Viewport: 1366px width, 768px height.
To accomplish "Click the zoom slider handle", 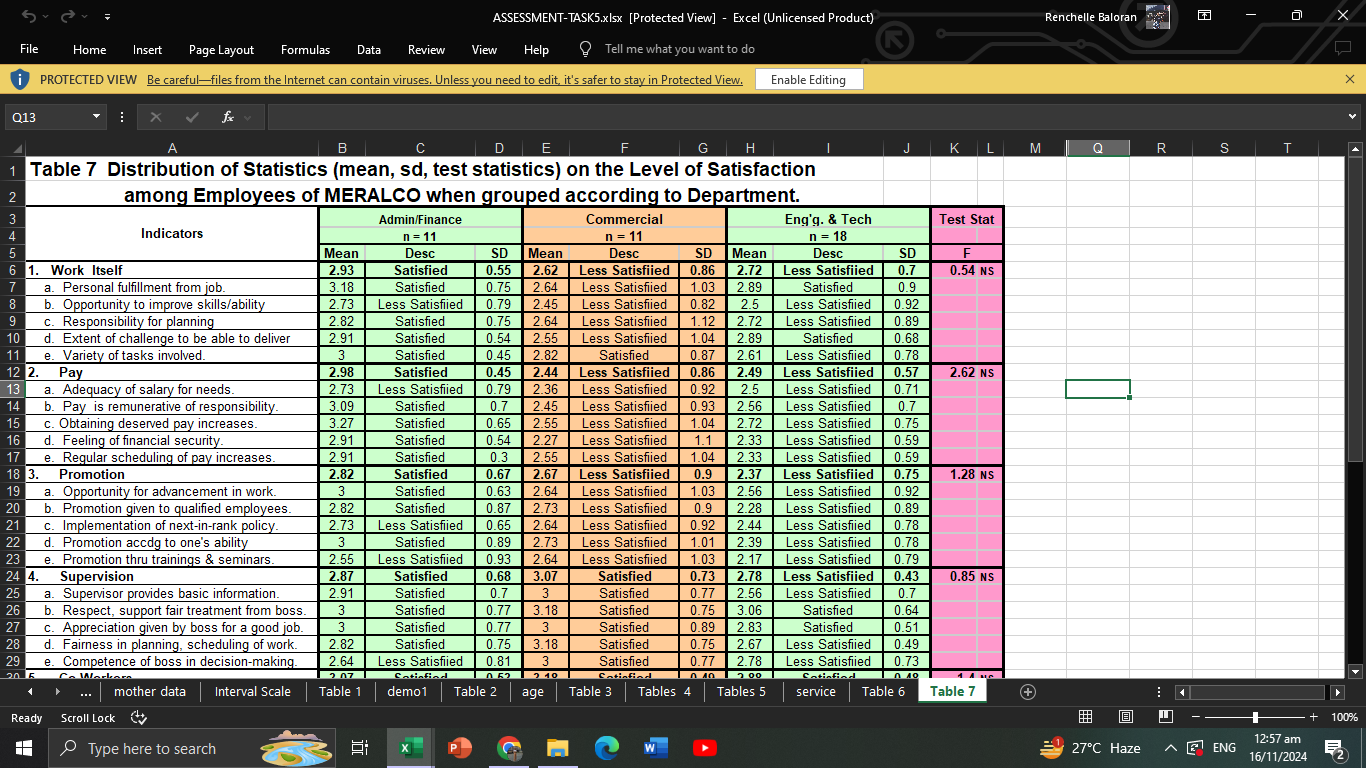I will [x=1255, y=717].
